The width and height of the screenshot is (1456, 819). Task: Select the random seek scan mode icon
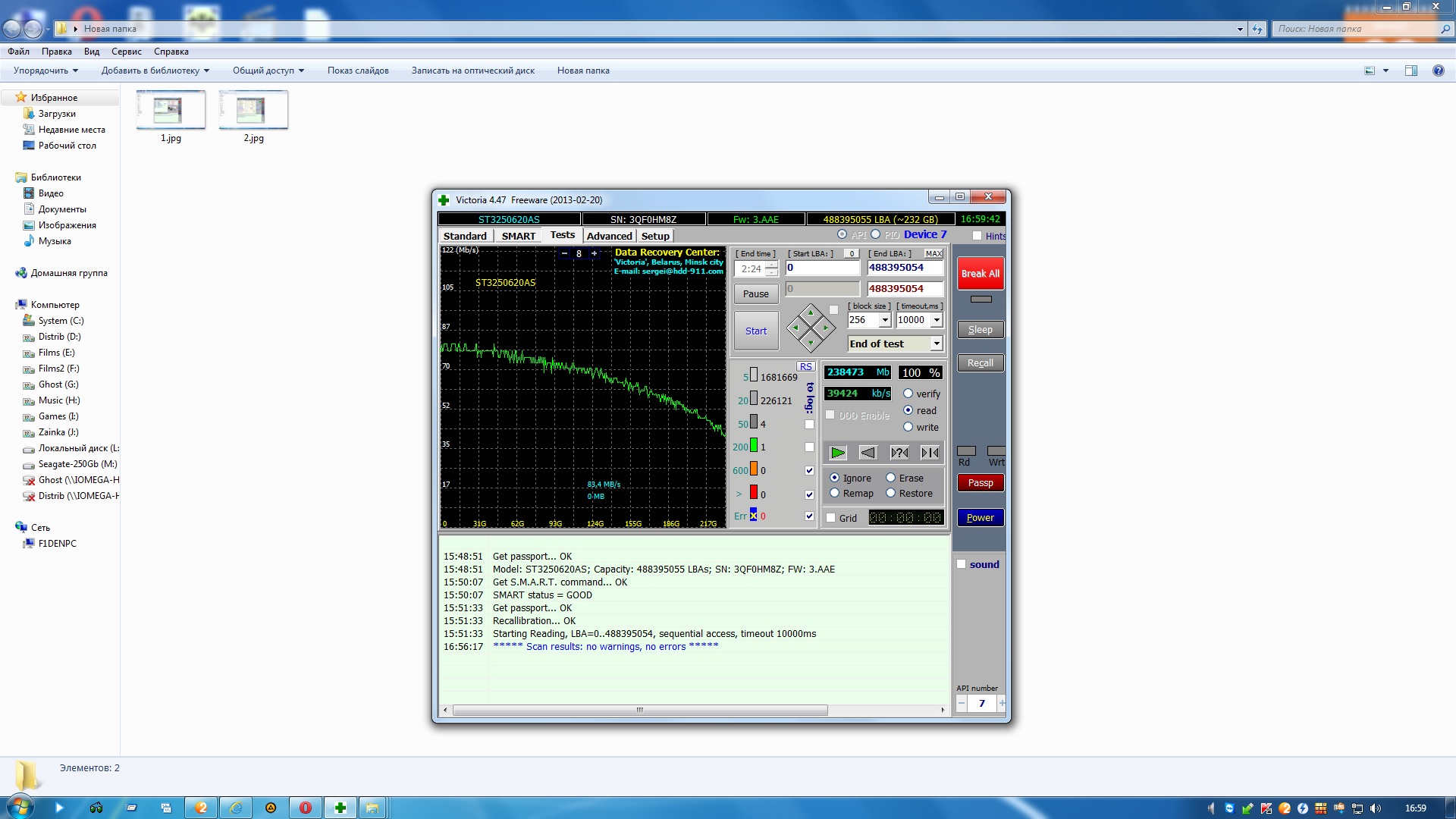tap(899, 453)
